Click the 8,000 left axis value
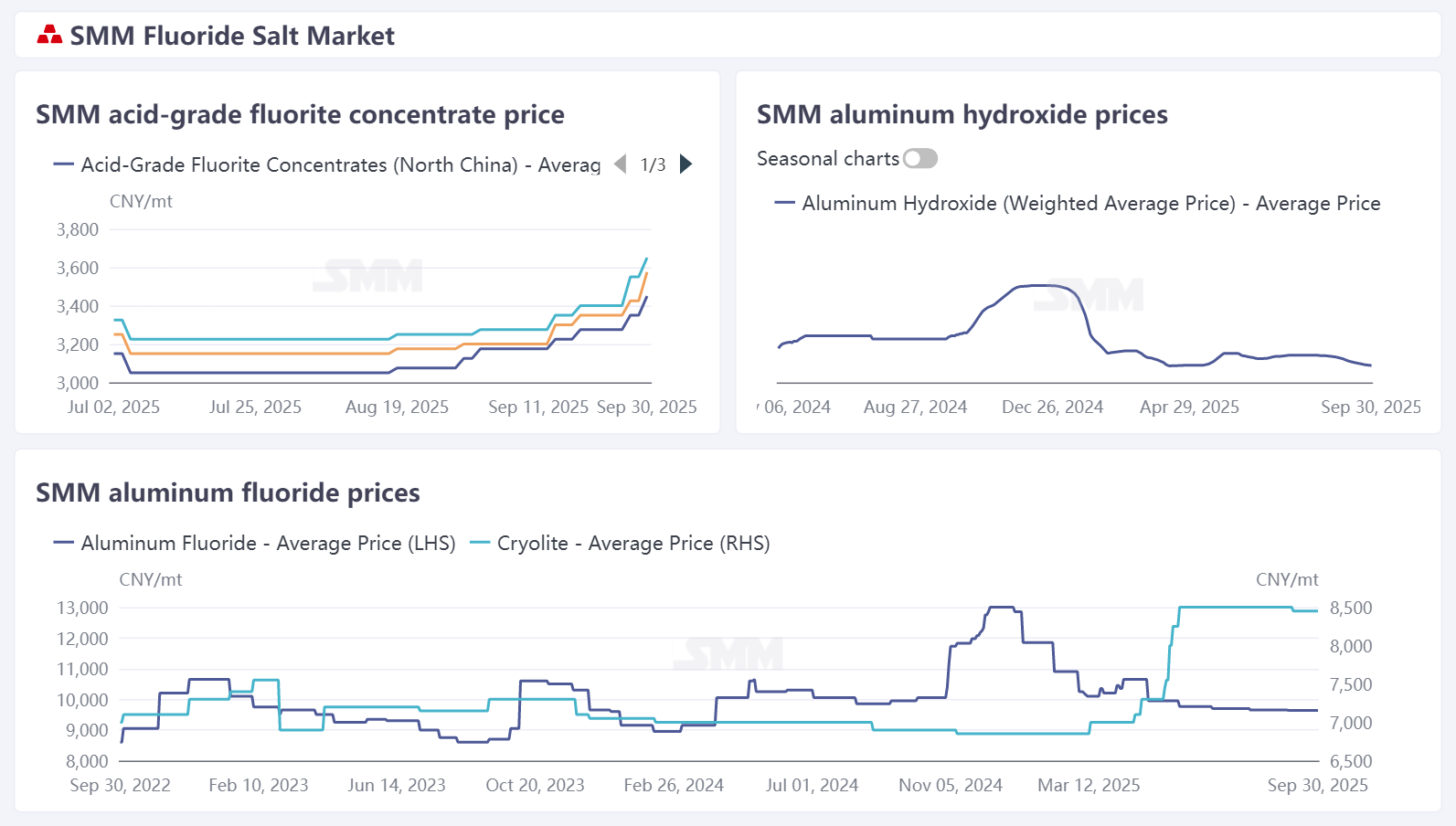1456x826 pixels. tap(87, 761)
